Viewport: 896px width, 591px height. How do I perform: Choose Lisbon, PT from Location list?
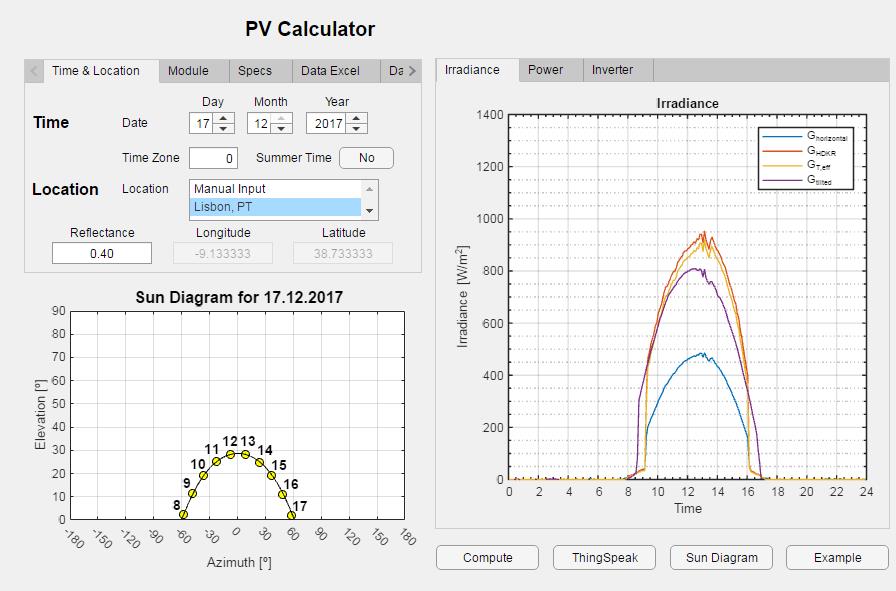coord(274,207)
